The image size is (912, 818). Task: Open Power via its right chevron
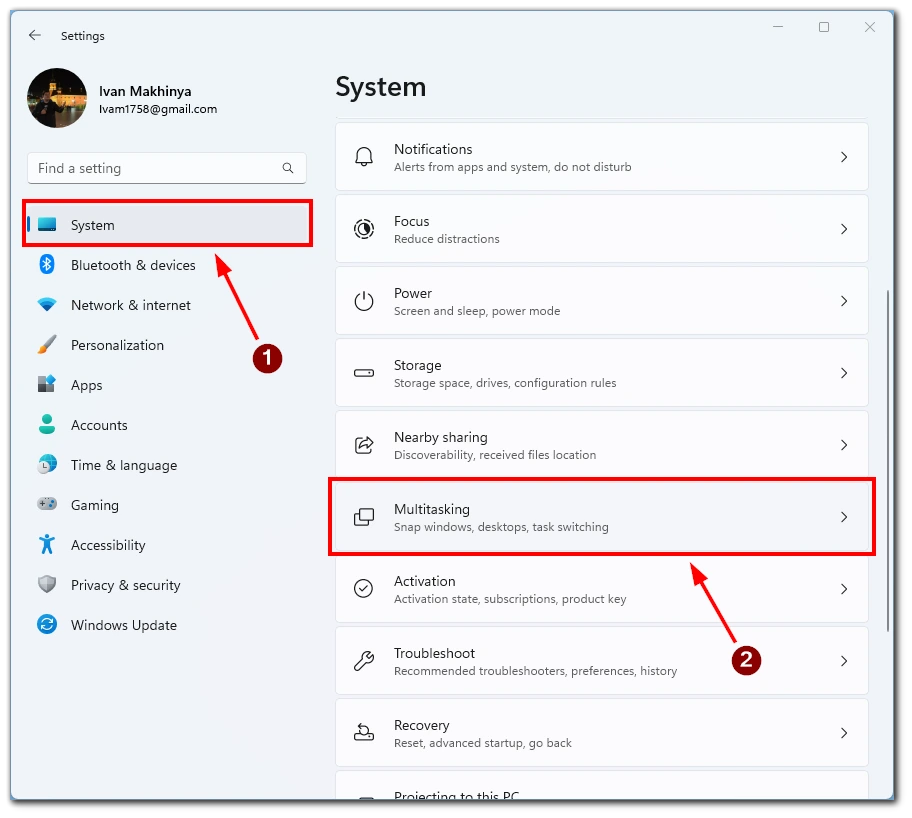[x=844, y=301]
